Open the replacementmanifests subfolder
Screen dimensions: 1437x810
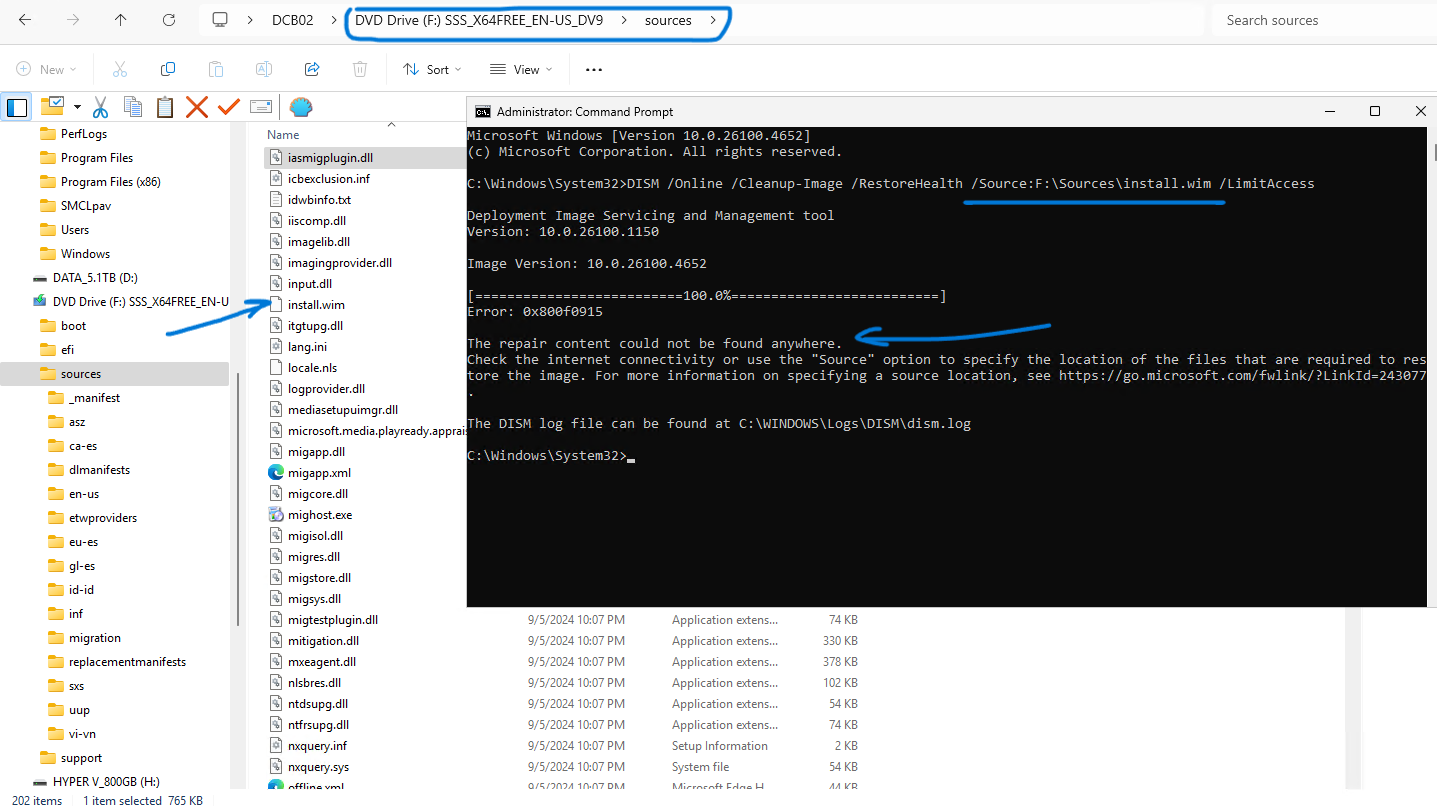click(127, 662)
